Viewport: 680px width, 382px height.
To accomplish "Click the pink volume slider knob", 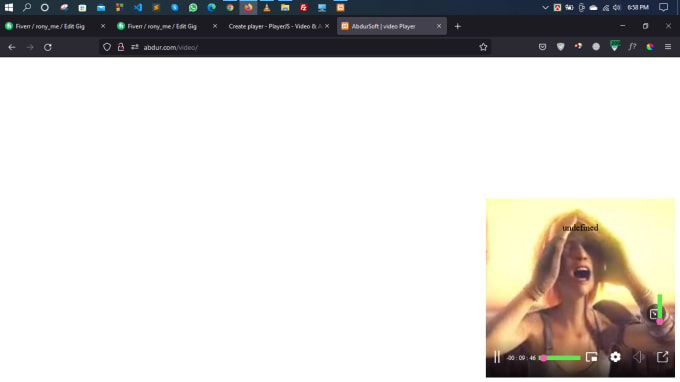I will click(660, 321).
